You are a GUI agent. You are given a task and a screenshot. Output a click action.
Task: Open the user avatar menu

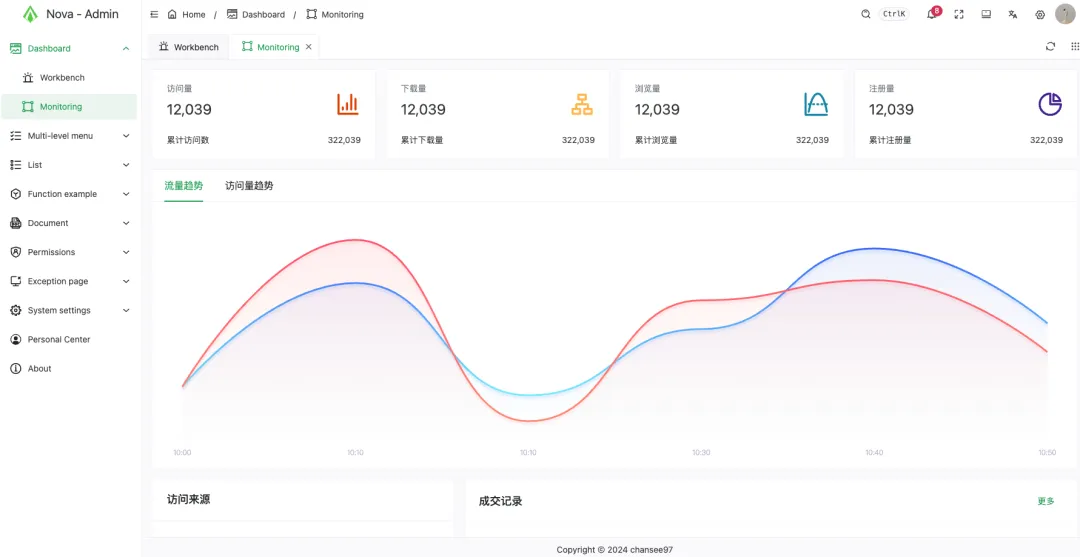pos(1065,14)
